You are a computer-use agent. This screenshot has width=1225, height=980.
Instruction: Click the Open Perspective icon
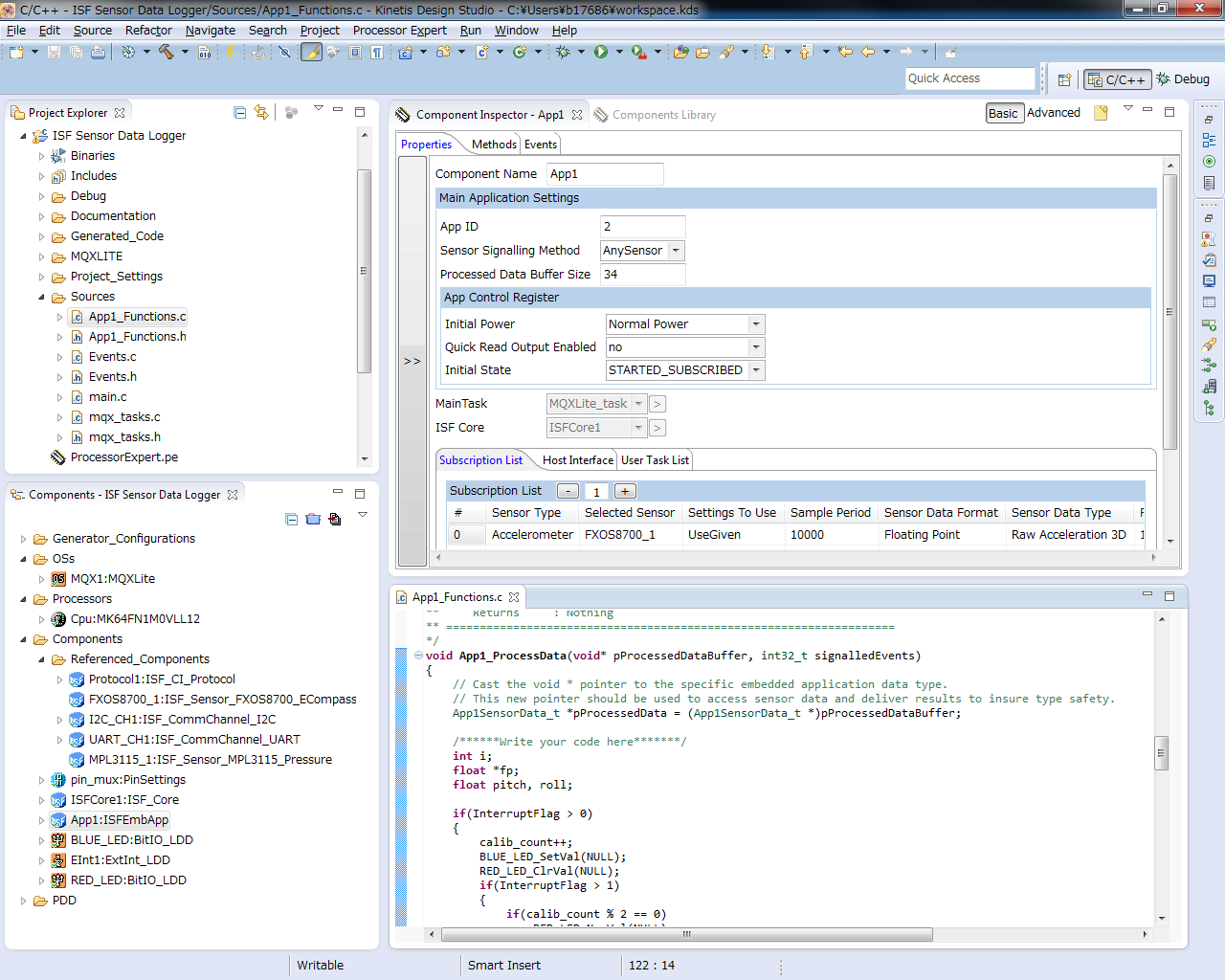[x=1064, y=79]
